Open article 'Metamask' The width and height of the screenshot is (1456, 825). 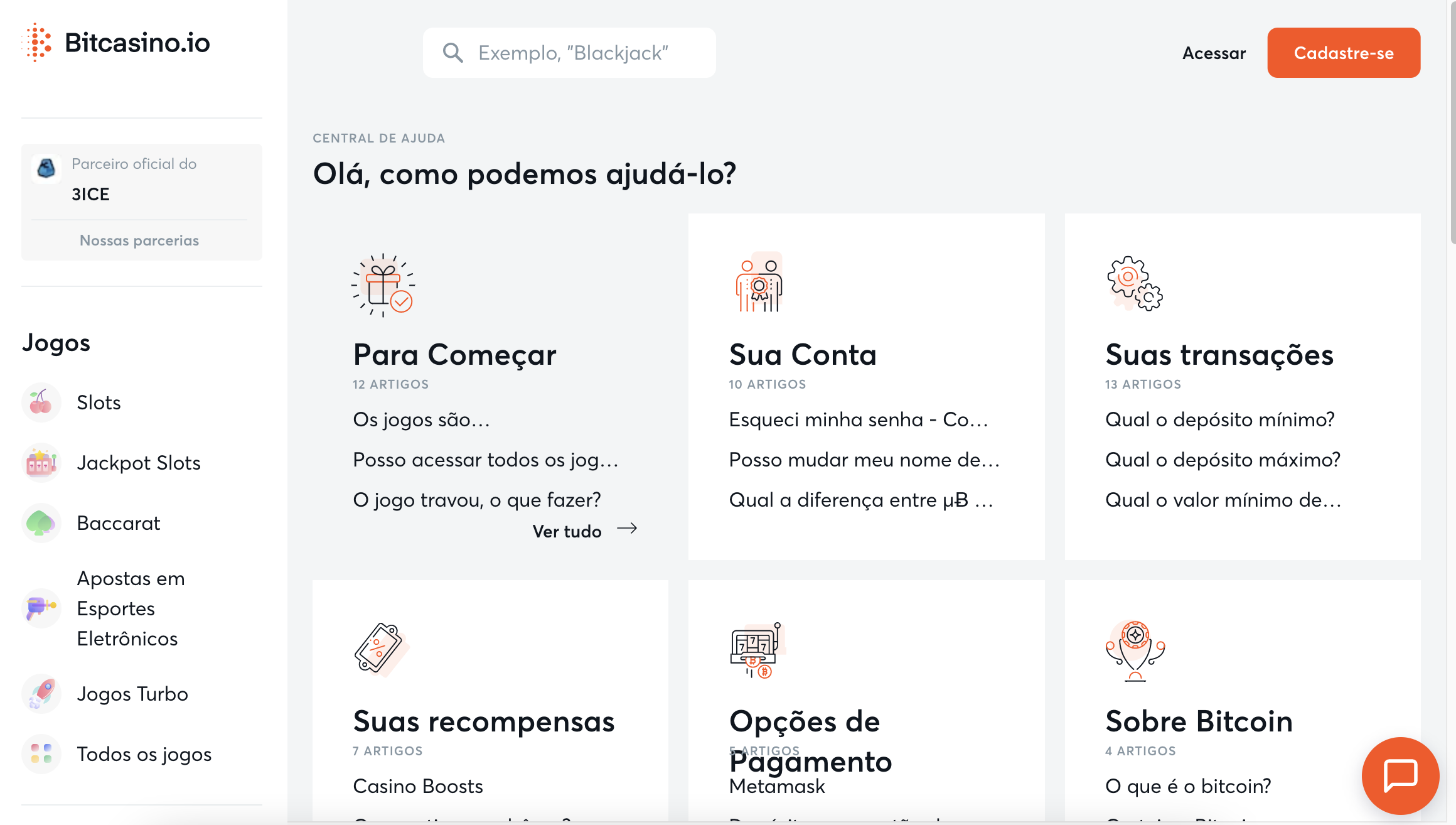(x=777, y=786)
